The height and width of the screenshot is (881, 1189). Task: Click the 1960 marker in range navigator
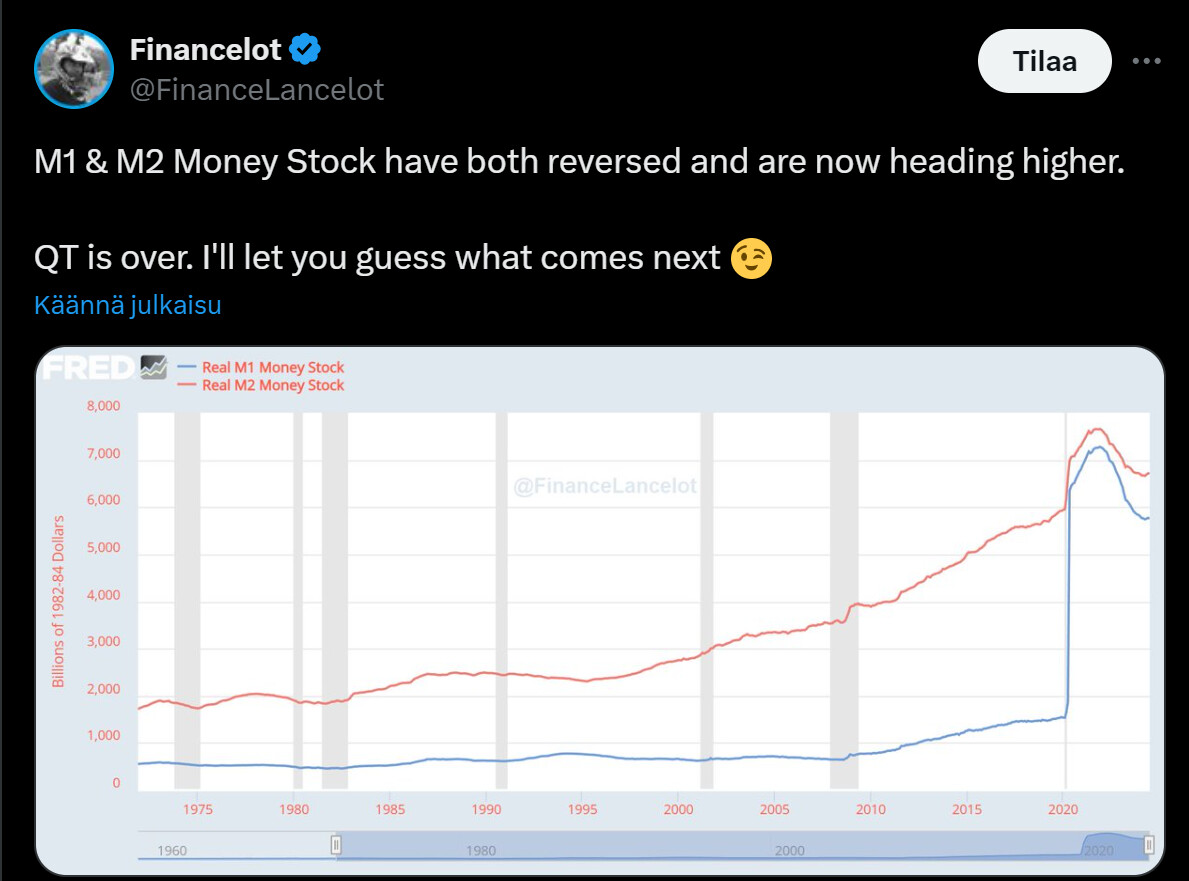[x=171, y=851]
